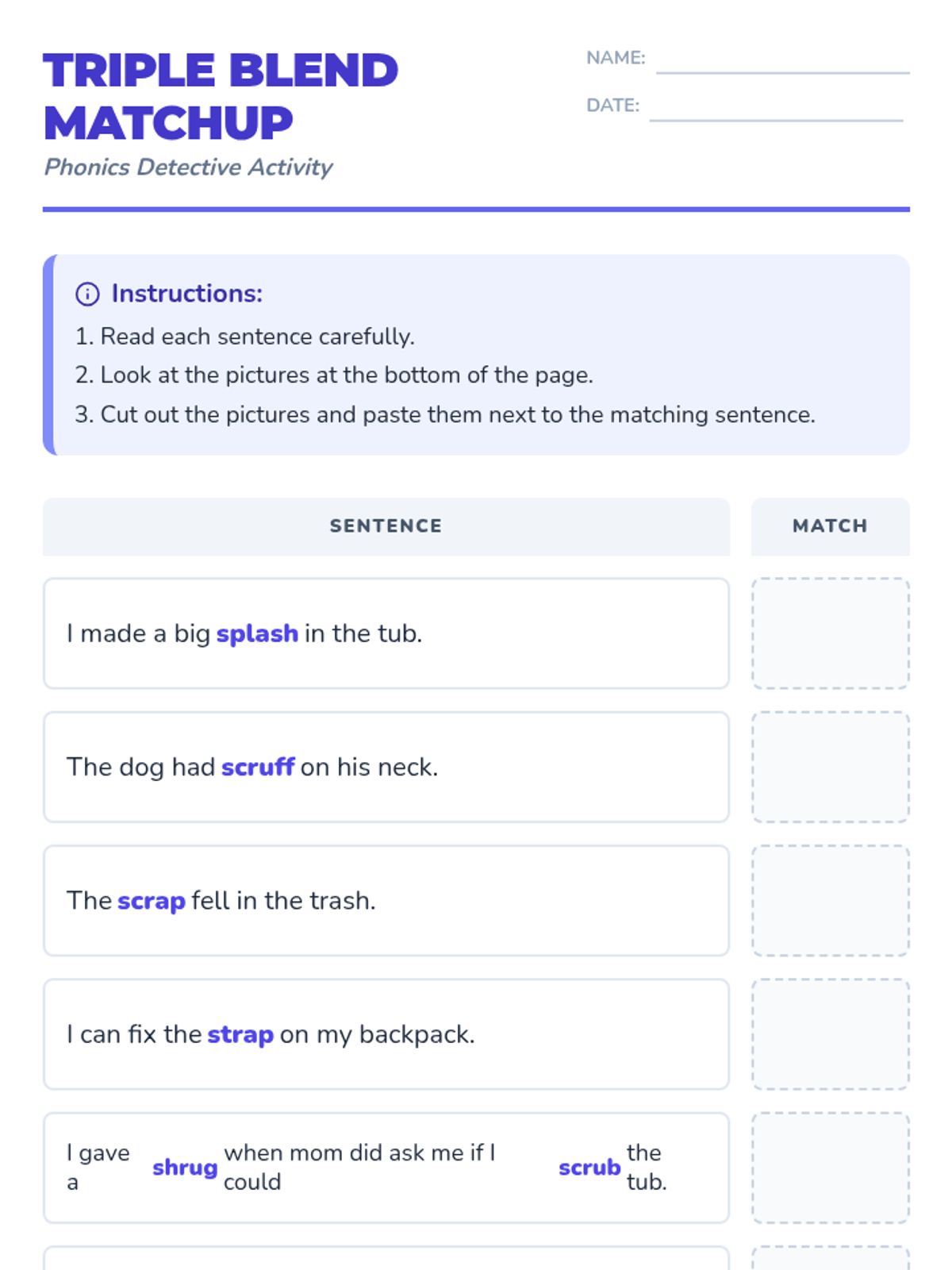
Task: Select the highlighted word splash
Action: [x=257, y=633]
